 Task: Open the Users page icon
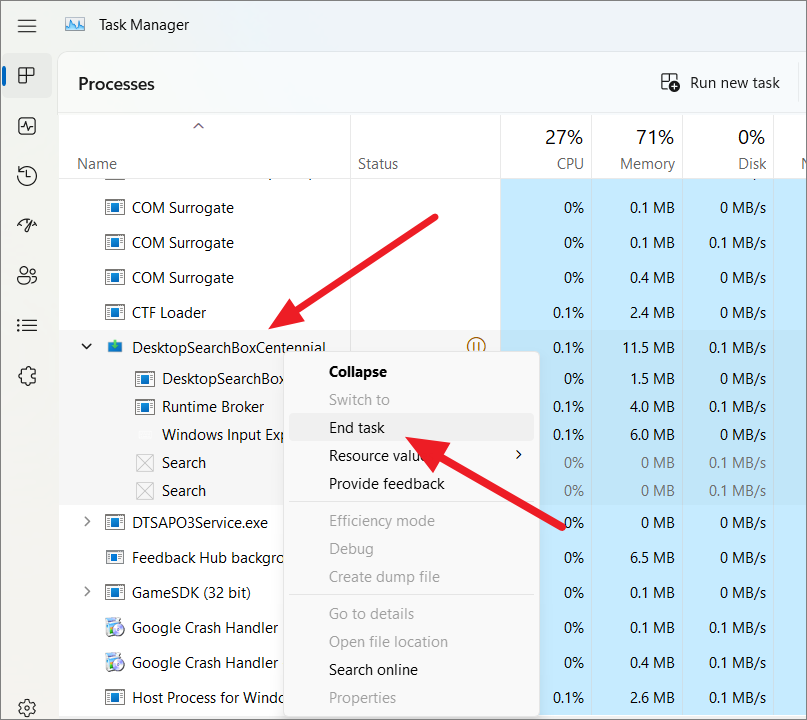click(x=27, y=276)
